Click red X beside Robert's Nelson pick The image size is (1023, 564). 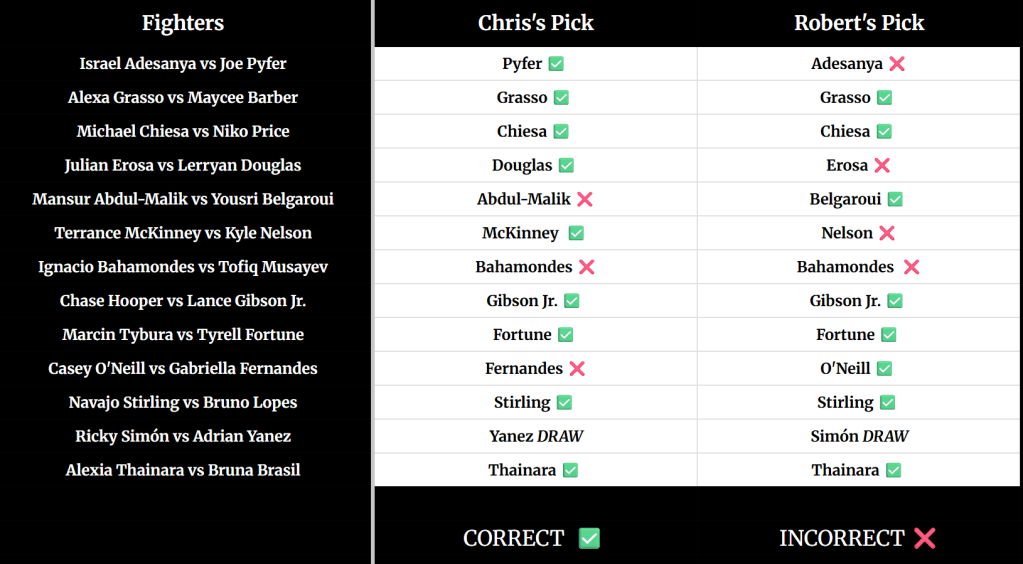[887, 233]
